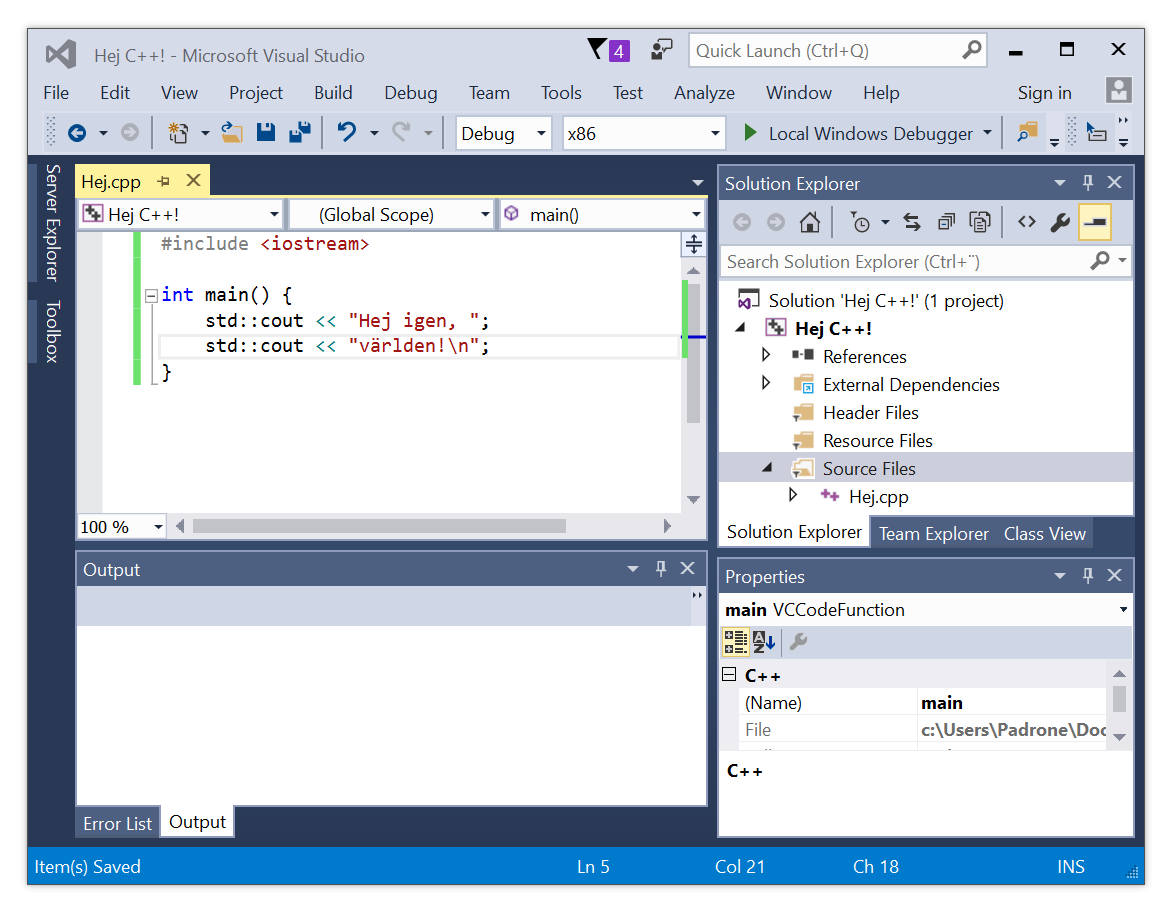Toggle Preview Selected Items in Solution Explorer
The image size is (1171, 912).
coord(1095,223)
